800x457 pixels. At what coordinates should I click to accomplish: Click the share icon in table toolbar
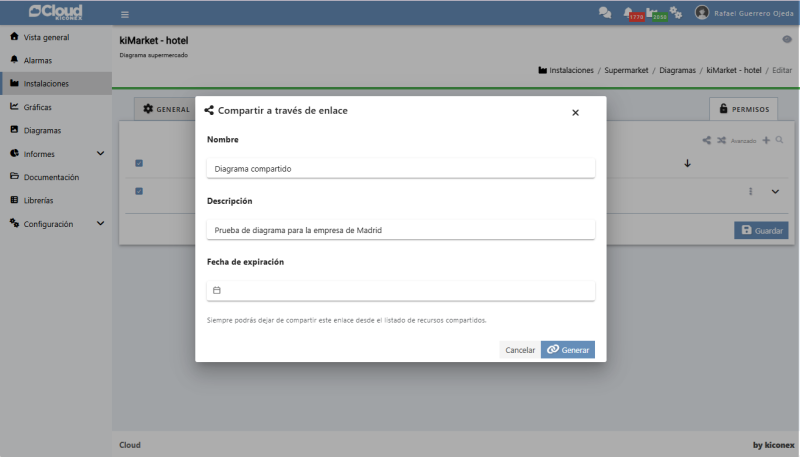tap(707, 140)
